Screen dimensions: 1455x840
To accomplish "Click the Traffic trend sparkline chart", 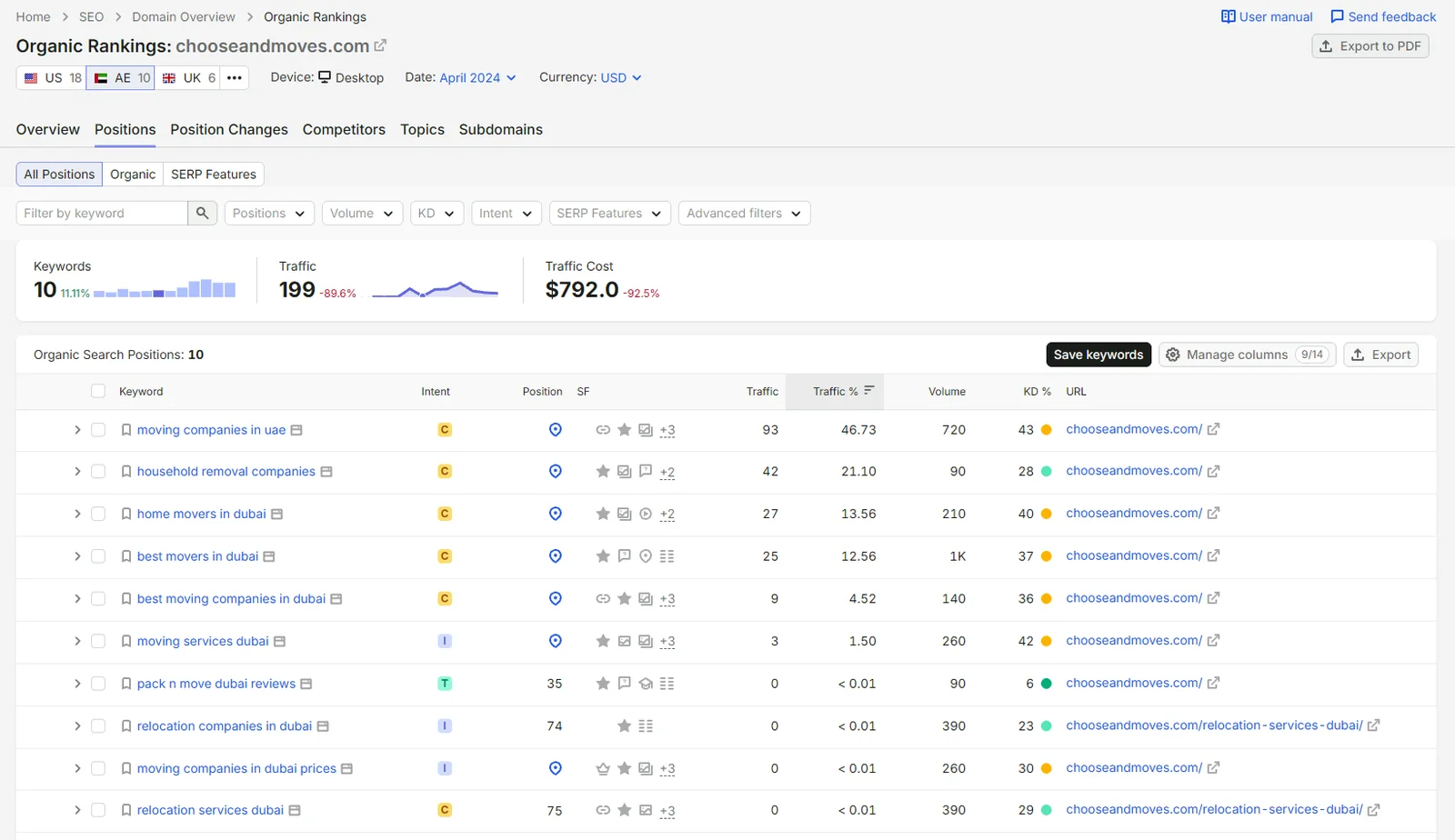I will [435, 290].
